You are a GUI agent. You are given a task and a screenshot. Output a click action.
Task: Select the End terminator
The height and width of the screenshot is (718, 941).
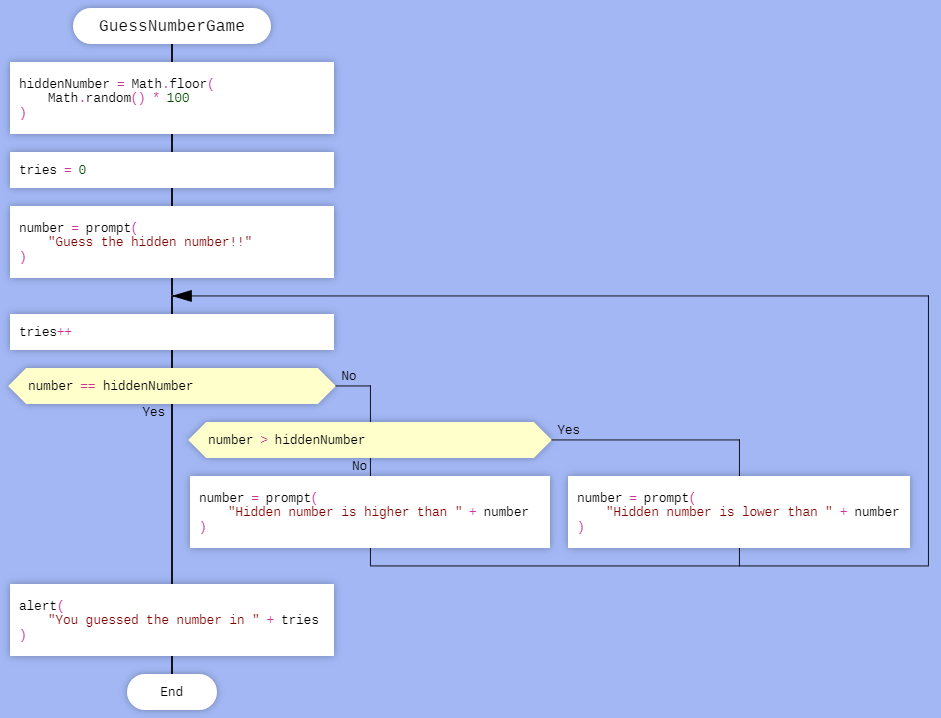click(171, 692)
